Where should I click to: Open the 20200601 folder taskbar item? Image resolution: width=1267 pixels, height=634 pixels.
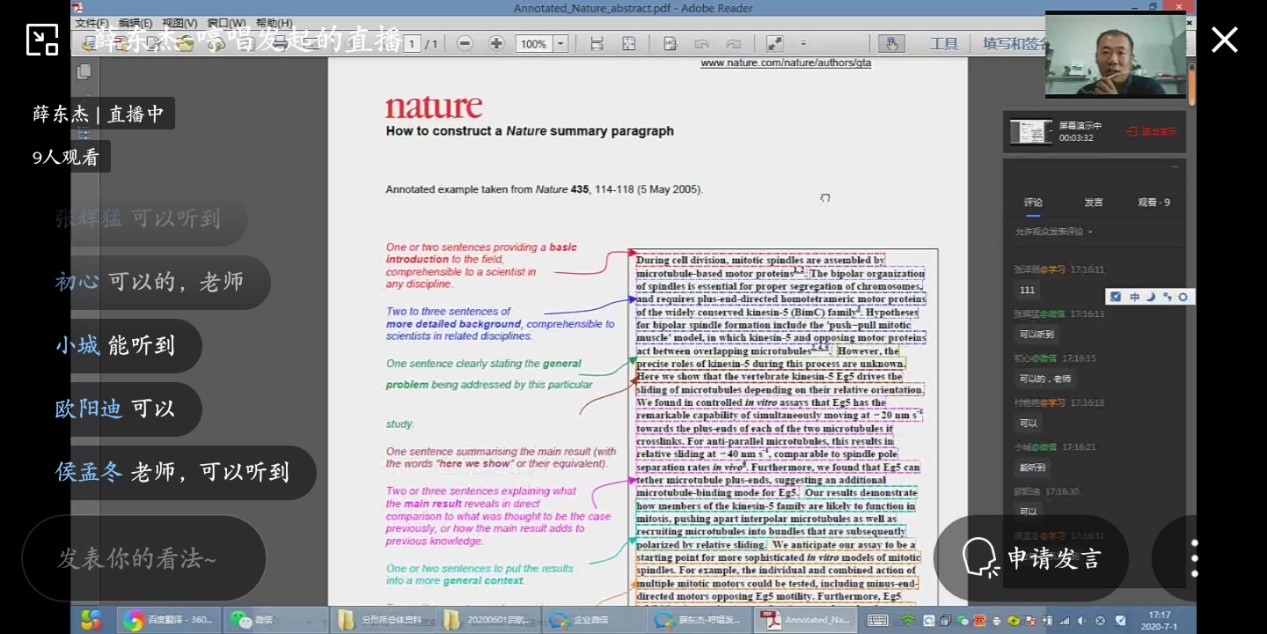point(488,620)
